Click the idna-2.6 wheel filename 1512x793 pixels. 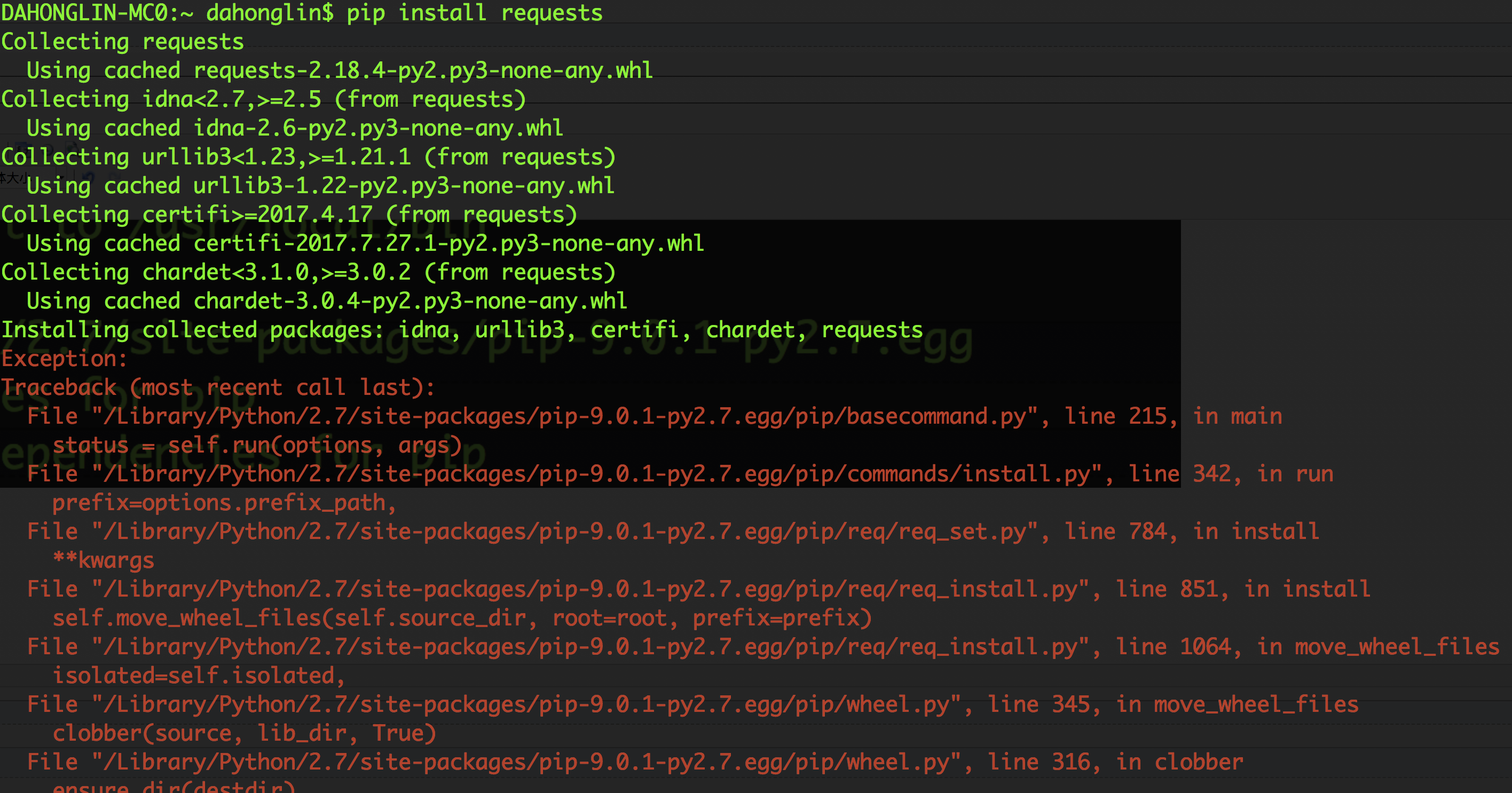tap(378, 128)
